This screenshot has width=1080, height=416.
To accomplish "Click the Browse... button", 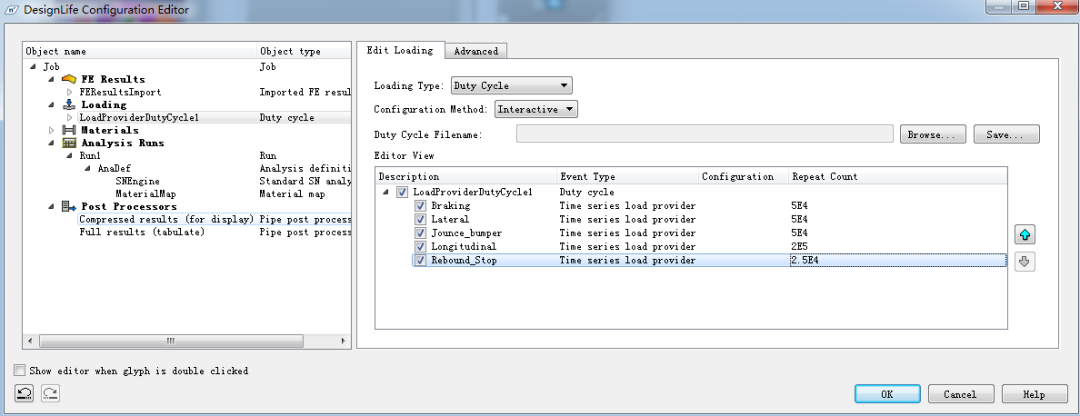I will (x=933, y=134).
